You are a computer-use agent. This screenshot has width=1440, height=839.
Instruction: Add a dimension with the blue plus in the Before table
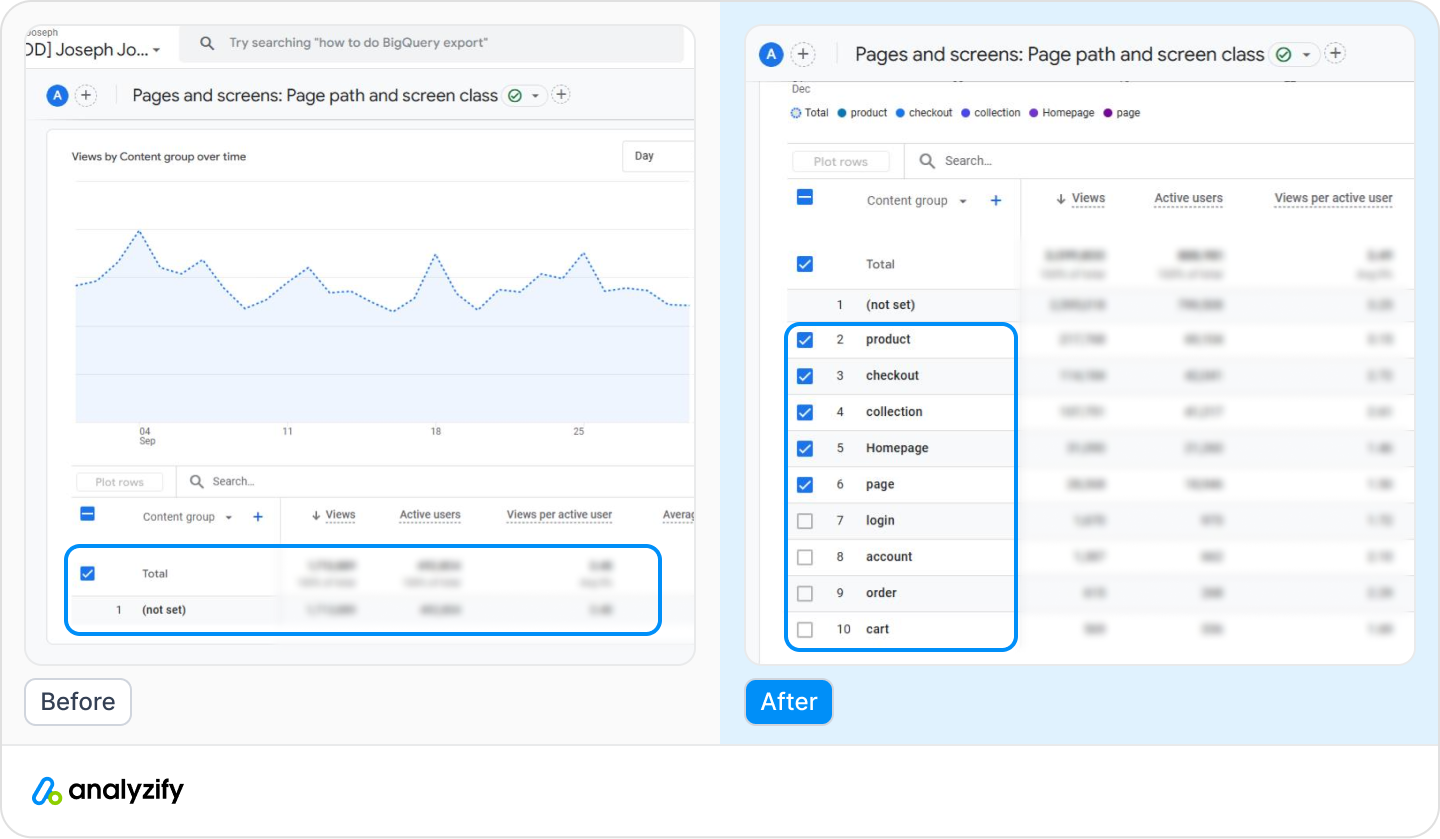coord(258,517)
